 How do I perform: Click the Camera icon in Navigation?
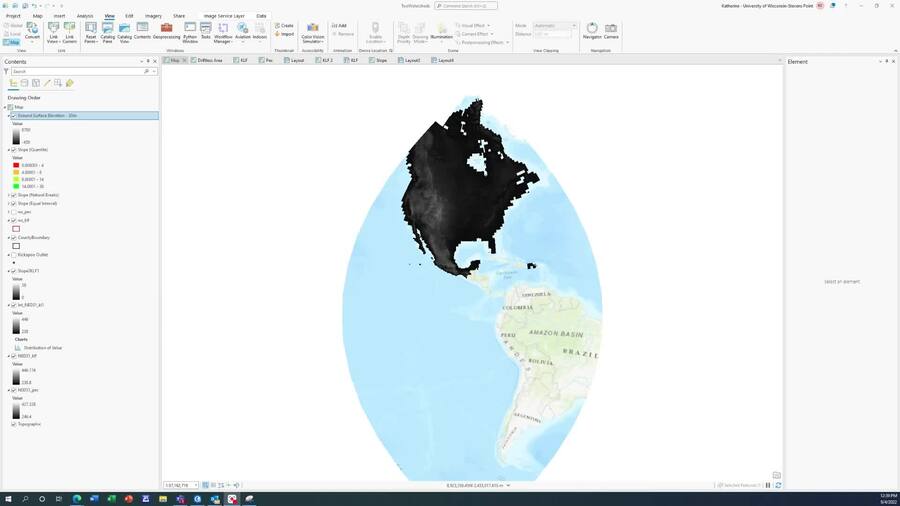[x=611, y=31]
